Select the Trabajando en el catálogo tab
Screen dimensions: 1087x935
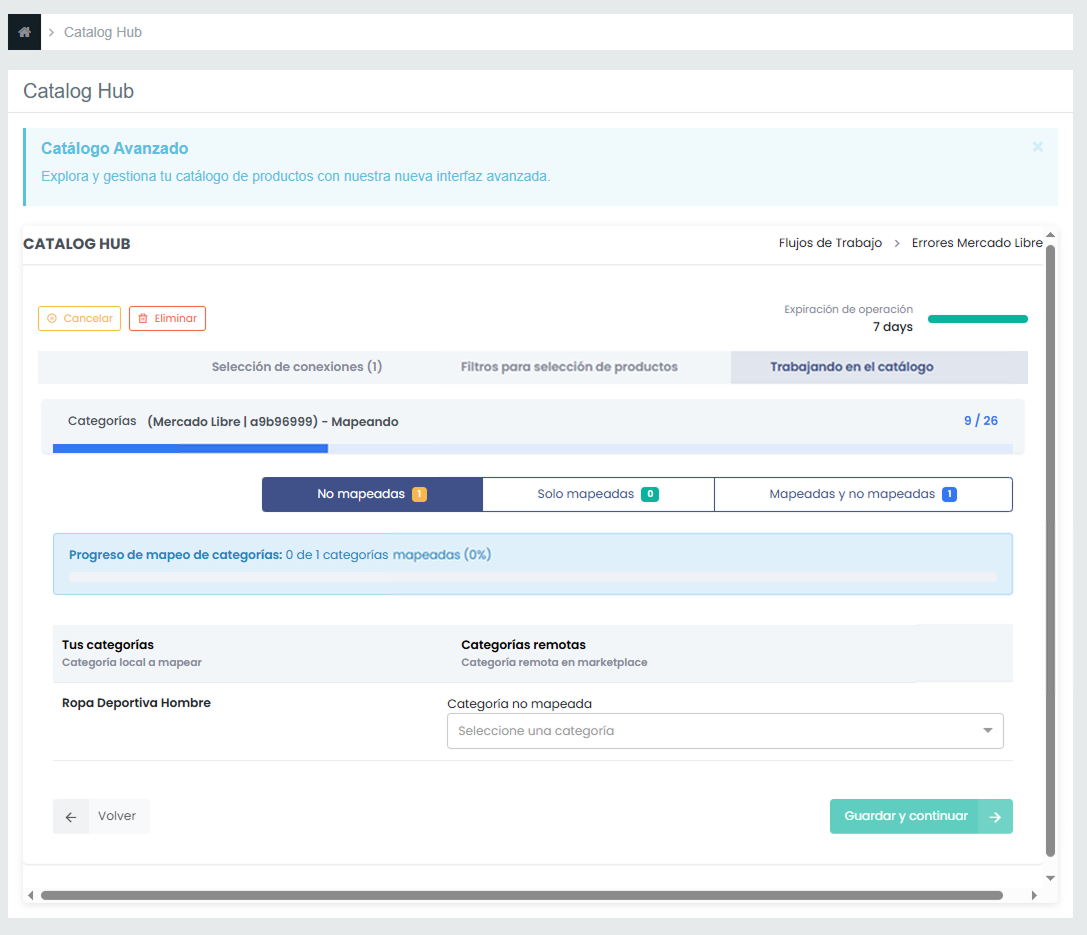[851, 367]
